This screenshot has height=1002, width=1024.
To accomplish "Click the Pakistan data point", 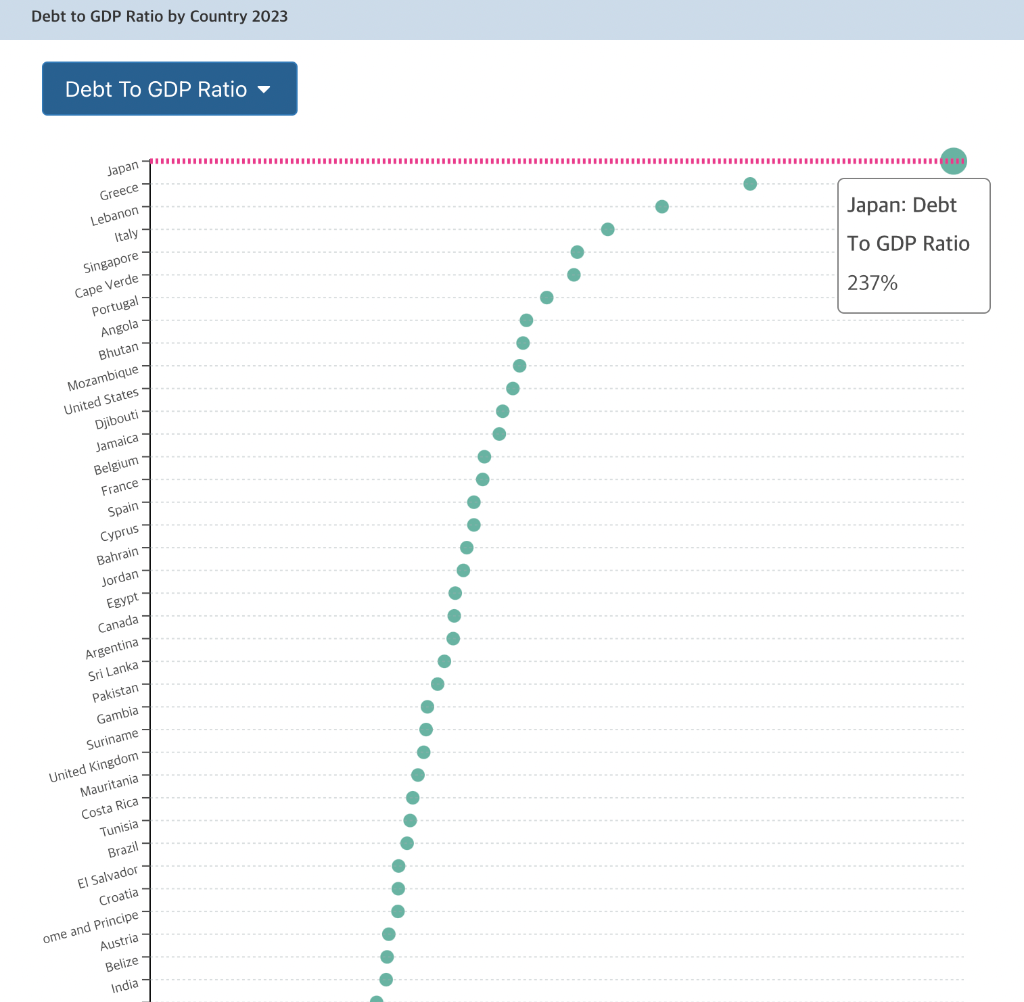I will 437,684.
